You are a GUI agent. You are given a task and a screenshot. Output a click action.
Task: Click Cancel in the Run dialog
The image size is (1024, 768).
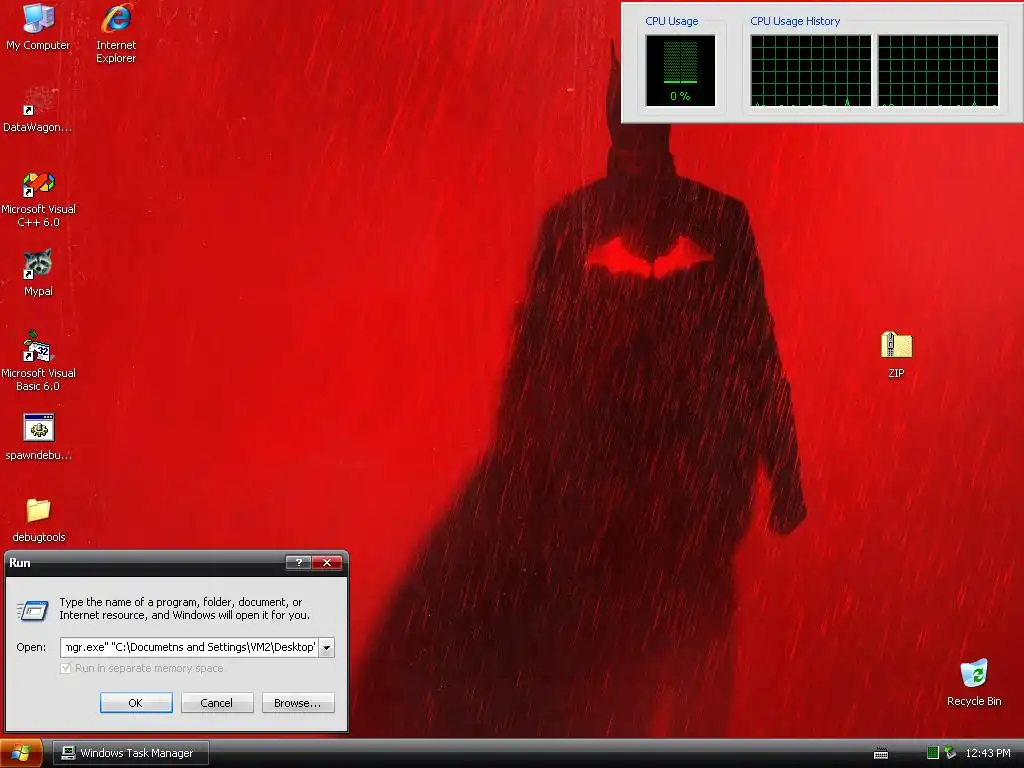(217, 703)
